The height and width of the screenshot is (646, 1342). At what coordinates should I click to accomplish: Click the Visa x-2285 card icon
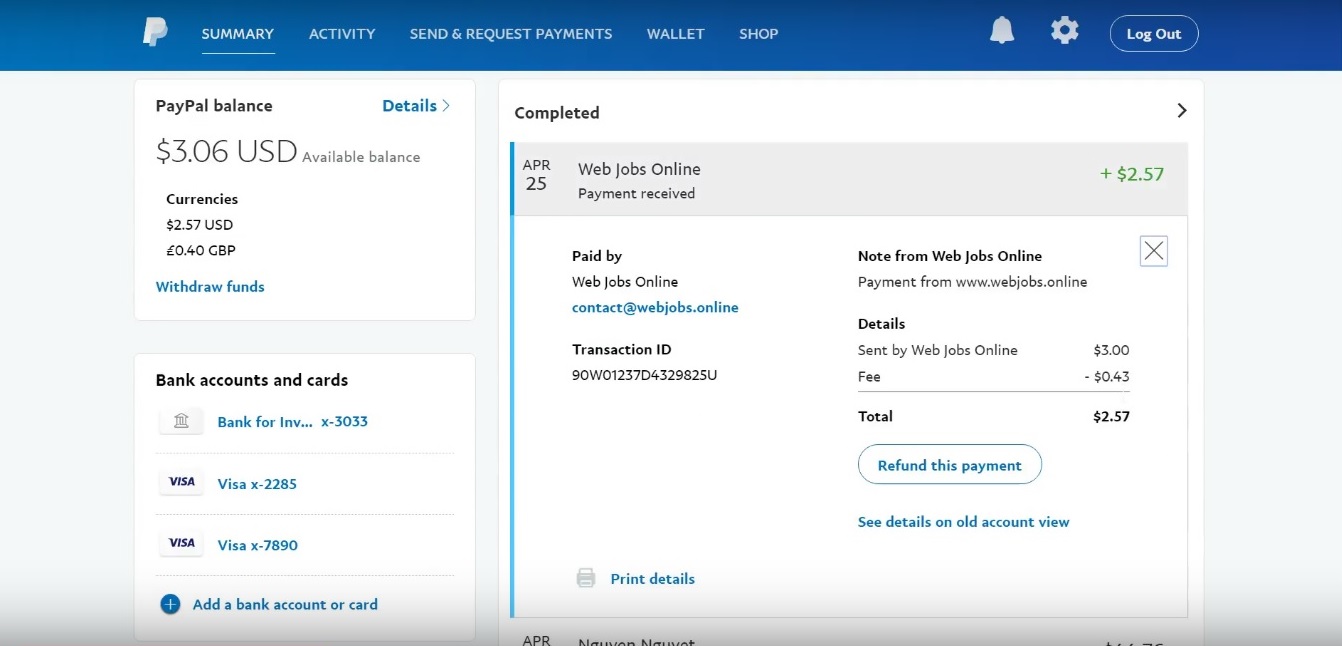tap(181, 483)
